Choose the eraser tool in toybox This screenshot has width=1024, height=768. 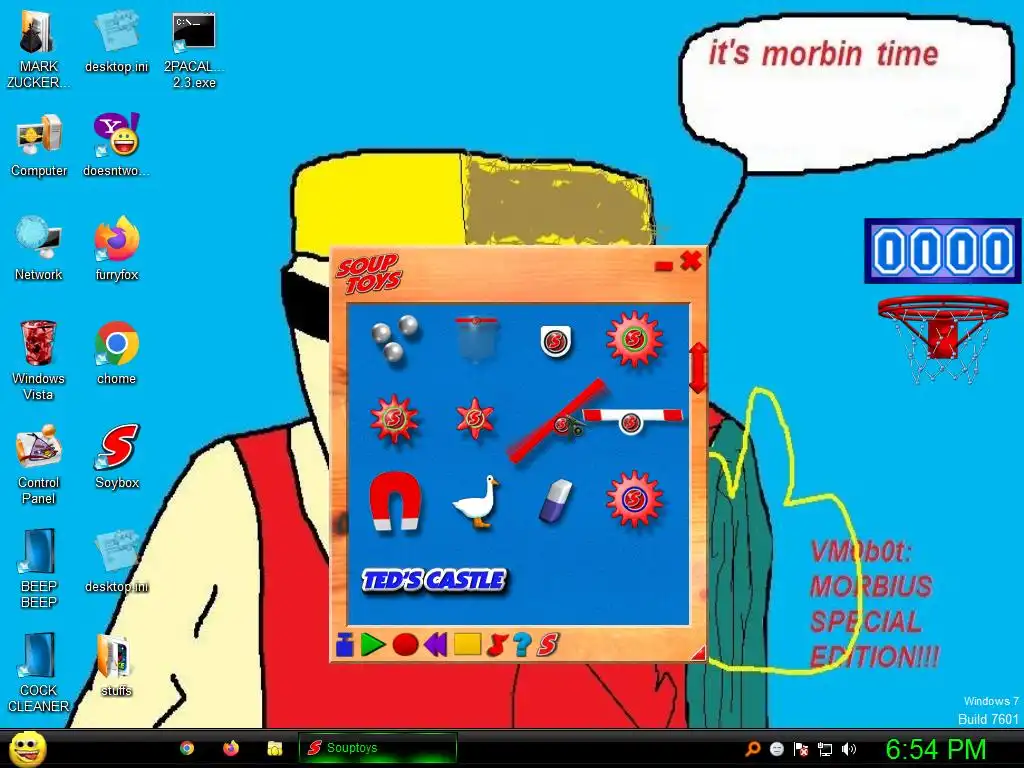coord(556,501)
